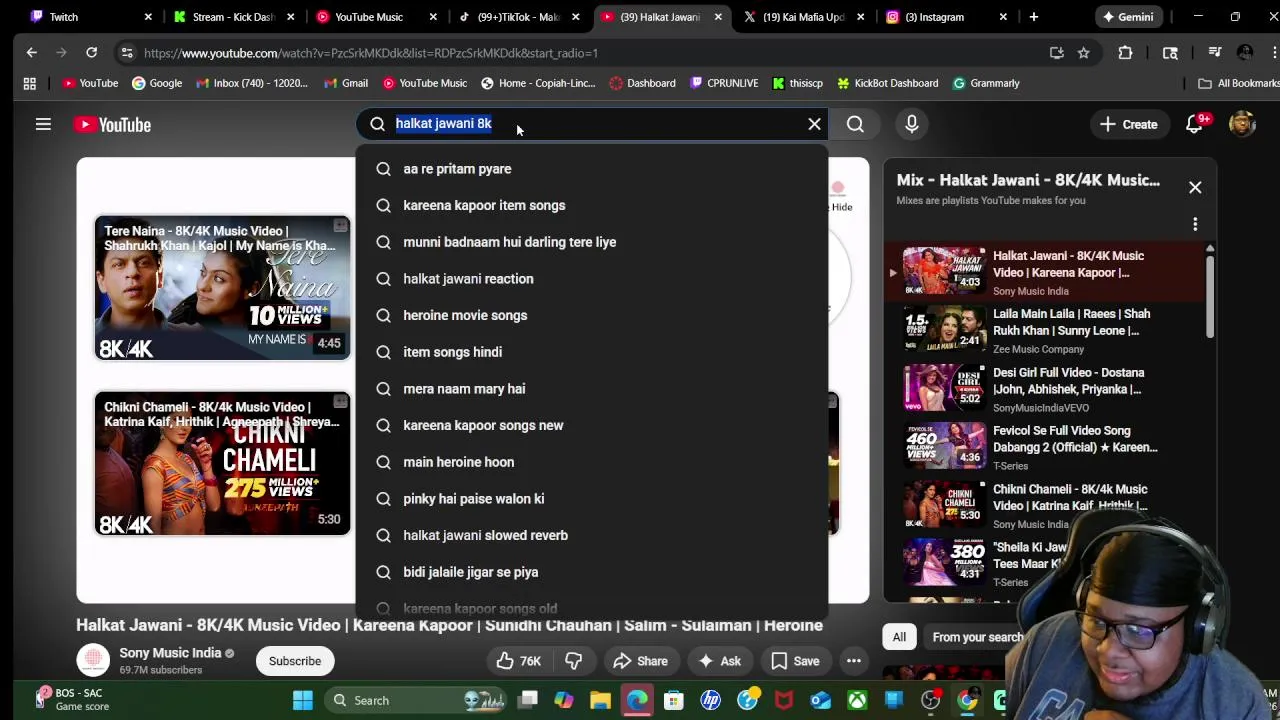Open Mix playlist options three dots
This screenshot has width=1280, height=720.
[1195, 224]
